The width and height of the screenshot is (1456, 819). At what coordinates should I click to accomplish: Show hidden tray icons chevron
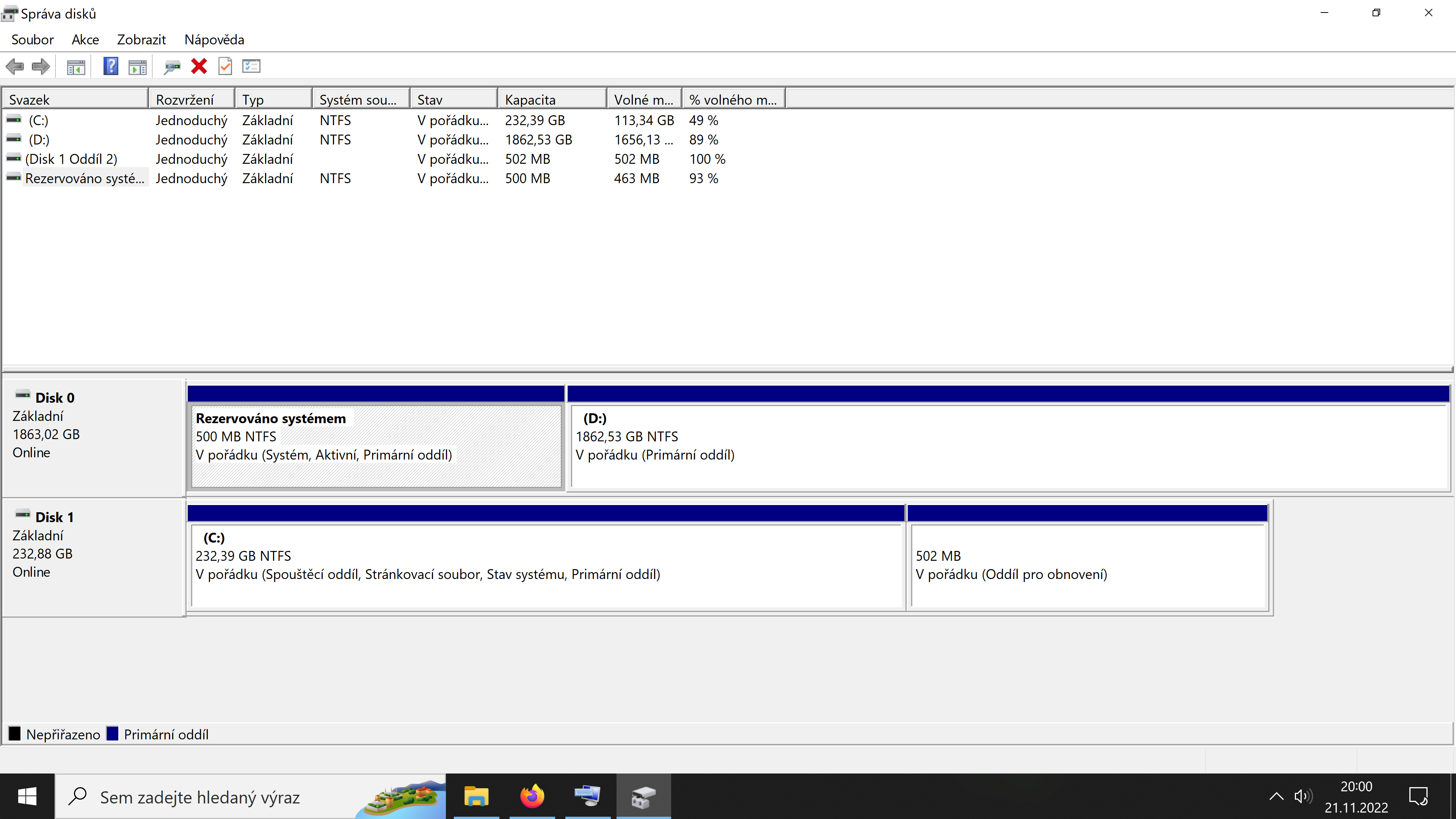point(1276,796)
